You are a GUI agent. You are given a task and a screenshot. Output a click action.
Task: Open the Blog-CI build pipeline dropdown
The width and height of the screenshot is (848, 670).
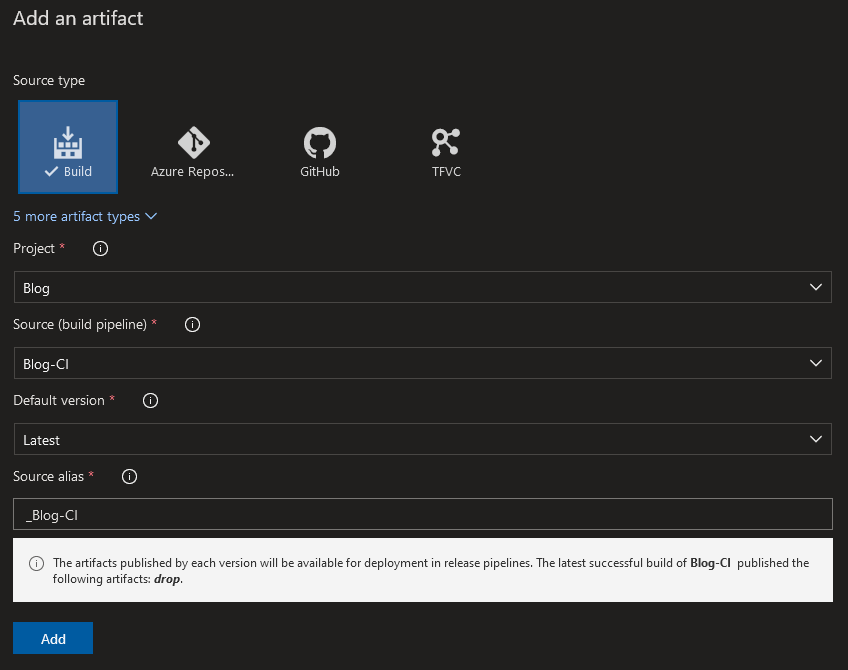click(423, 363)
